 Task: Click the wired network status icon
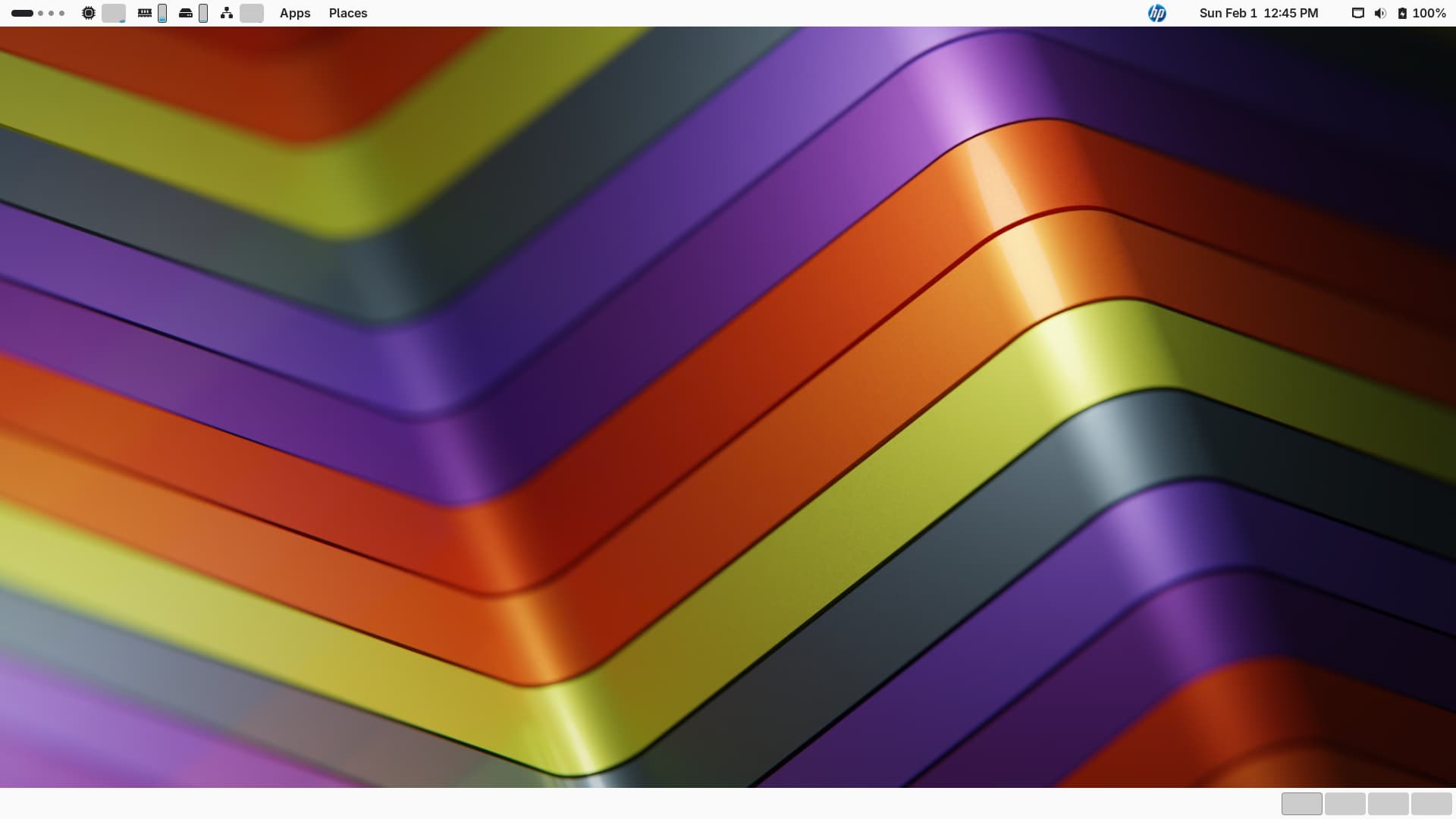[x=1358, y=13]
